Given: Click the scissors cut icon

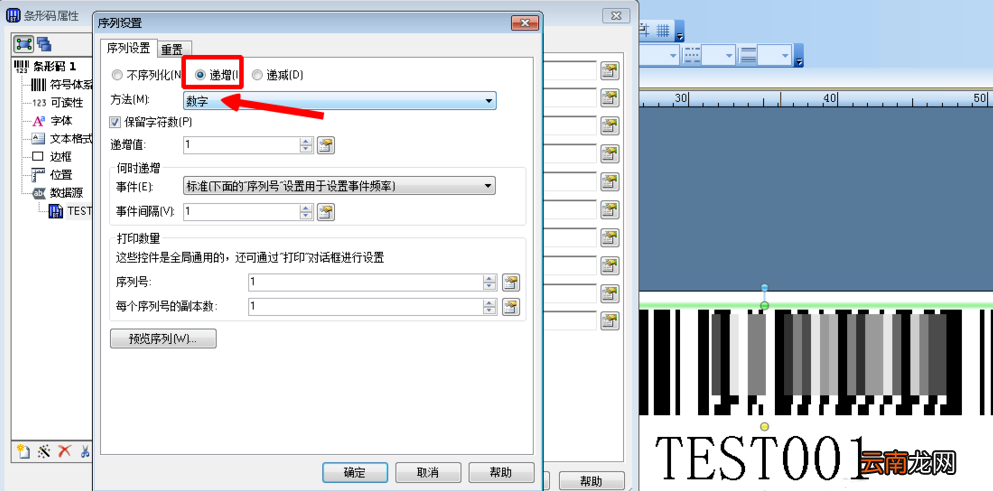Looking at the screenshot, I should [85, 451].
